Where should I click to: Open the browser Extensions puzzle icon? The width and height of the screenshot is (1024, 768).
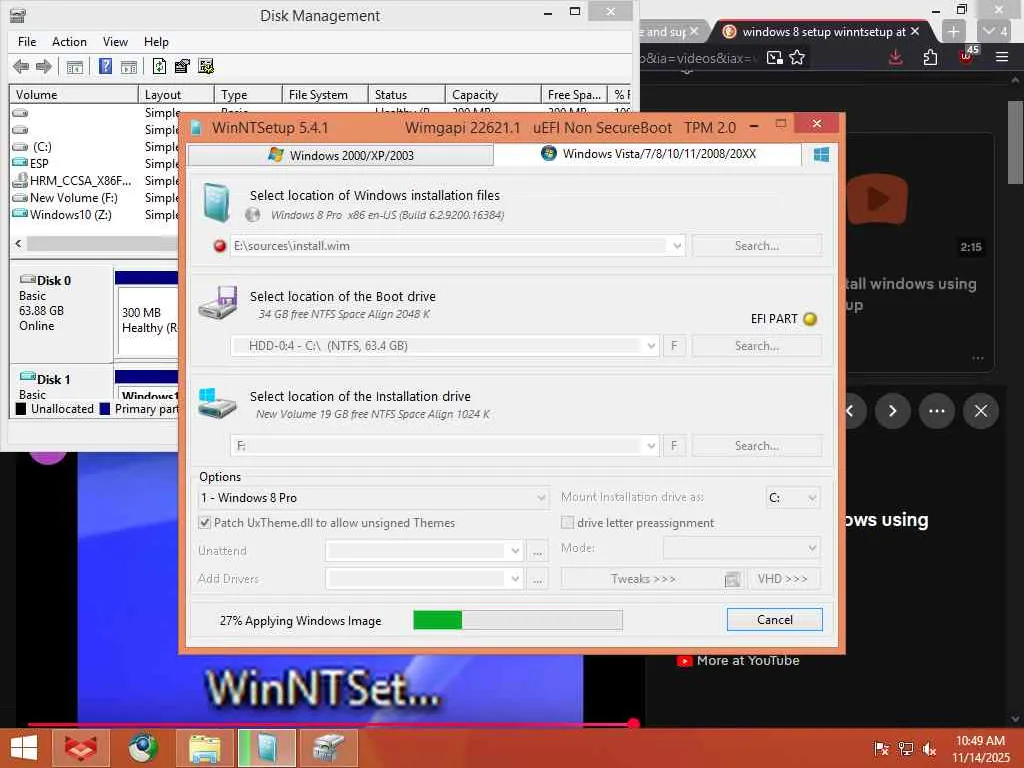(931, 57)
